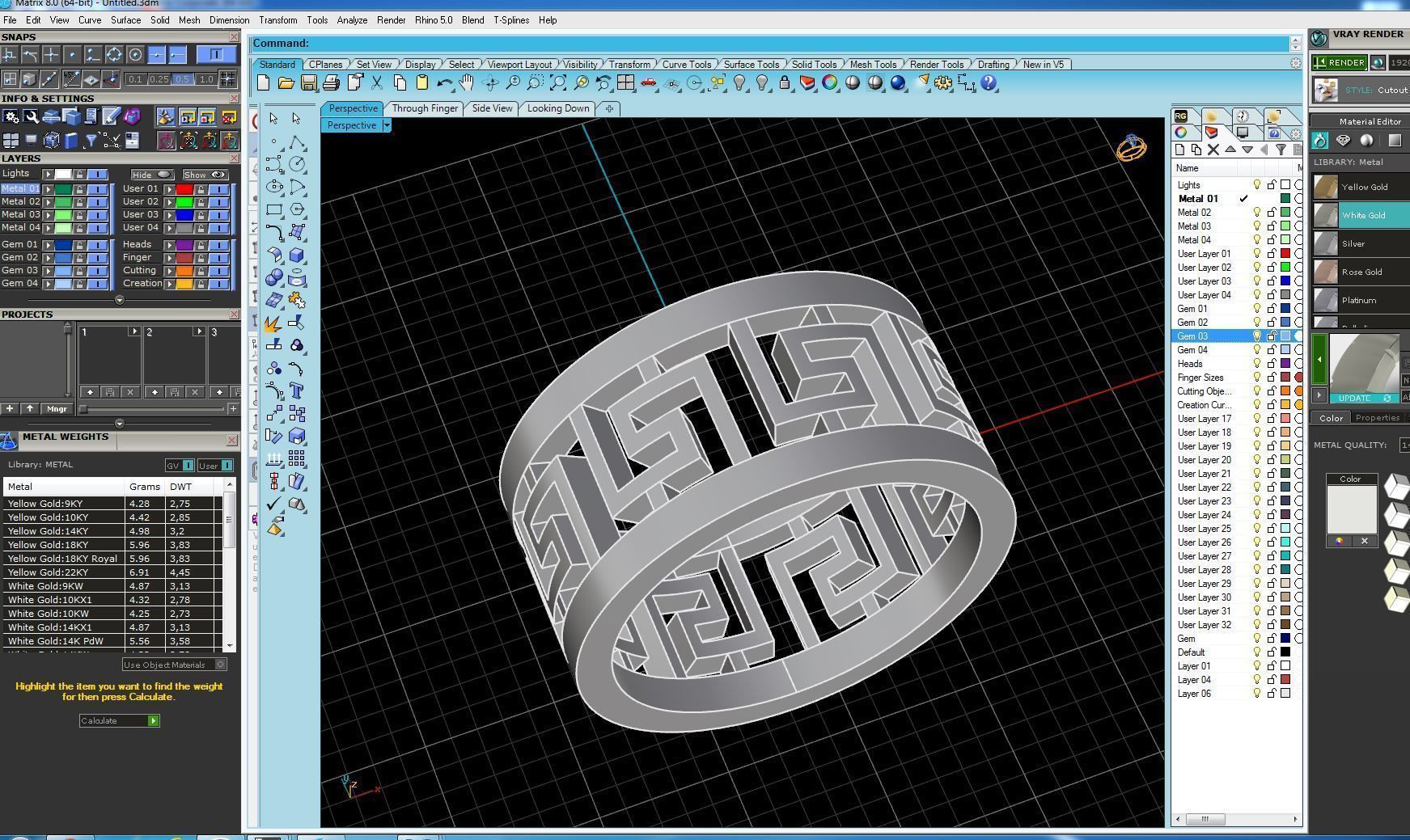This screenshot has width=1410, height=840.
Task: Expand Metal 01 arrow in Layers panel
Action: (x=48, y=188)
